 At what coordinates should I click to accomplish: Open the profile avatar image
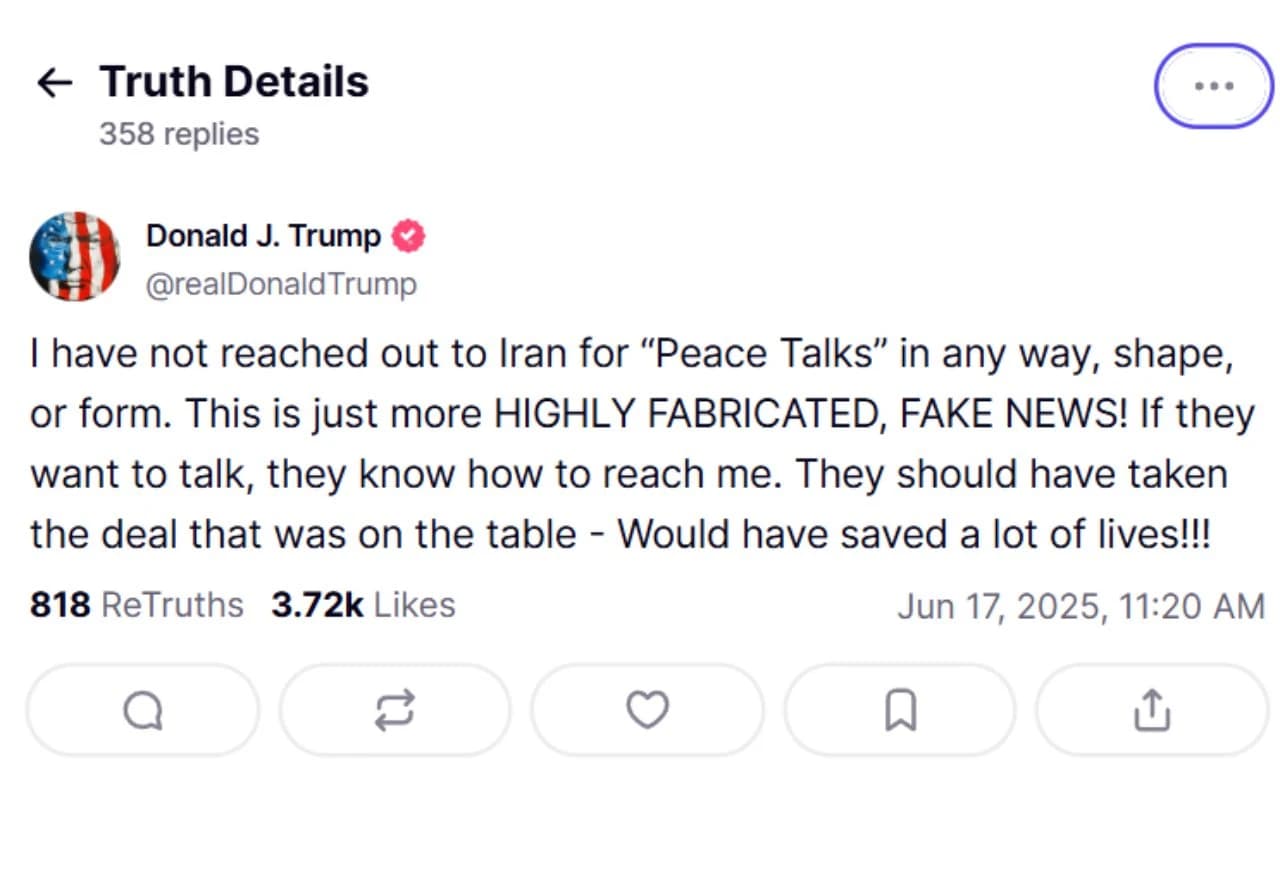[x=76, y=256]
